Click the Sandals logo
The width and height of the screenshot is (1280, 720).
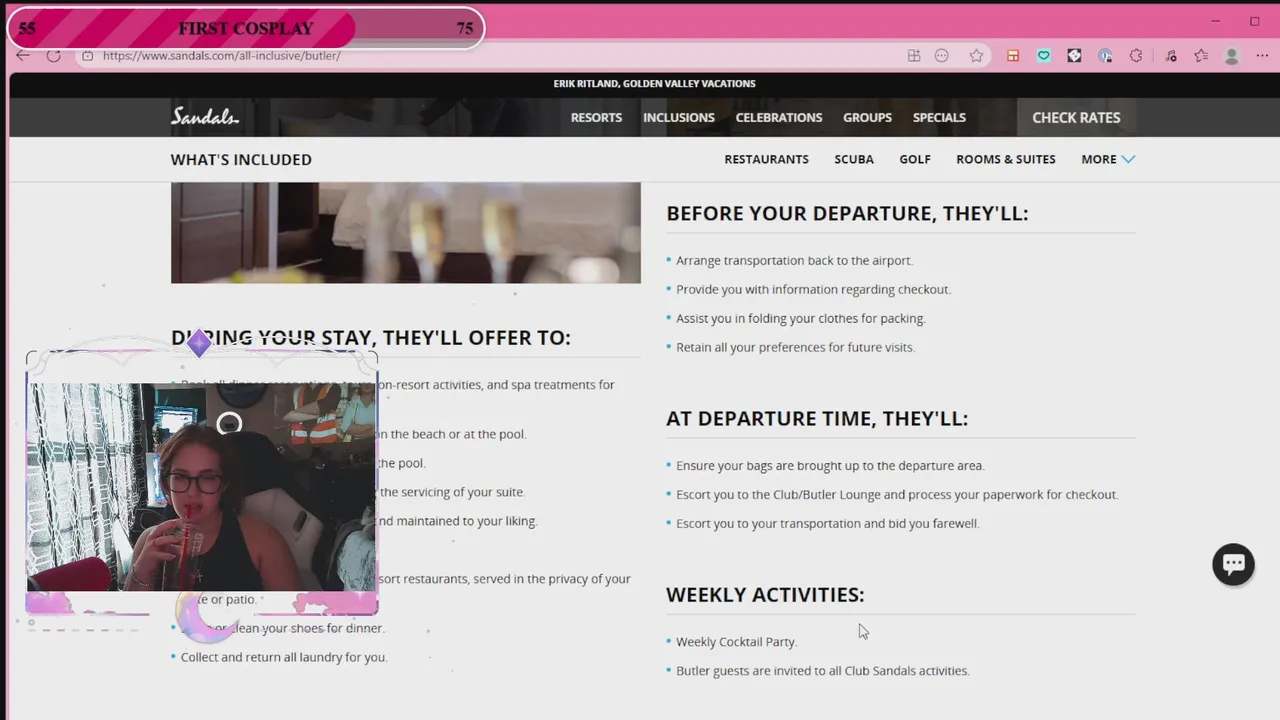(205, 117)
